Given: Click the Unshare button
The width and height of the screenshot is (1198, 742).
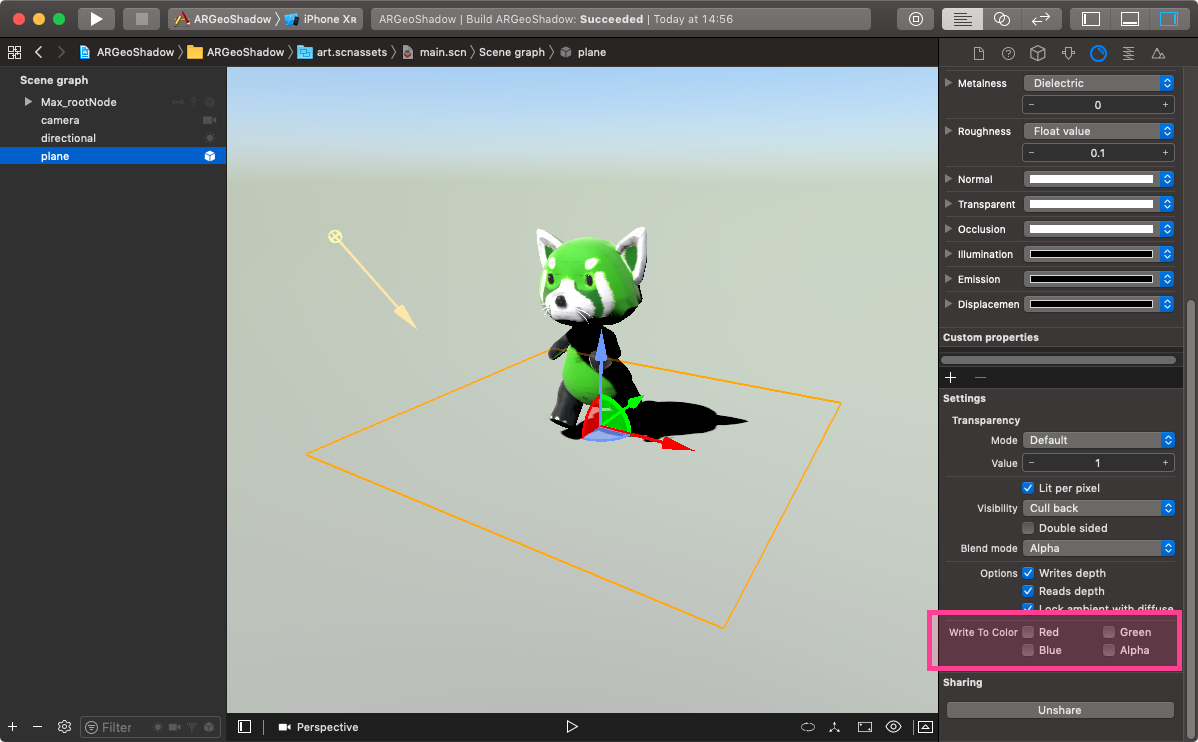Looking at the screenshot, I should [x=1060, y=710].
